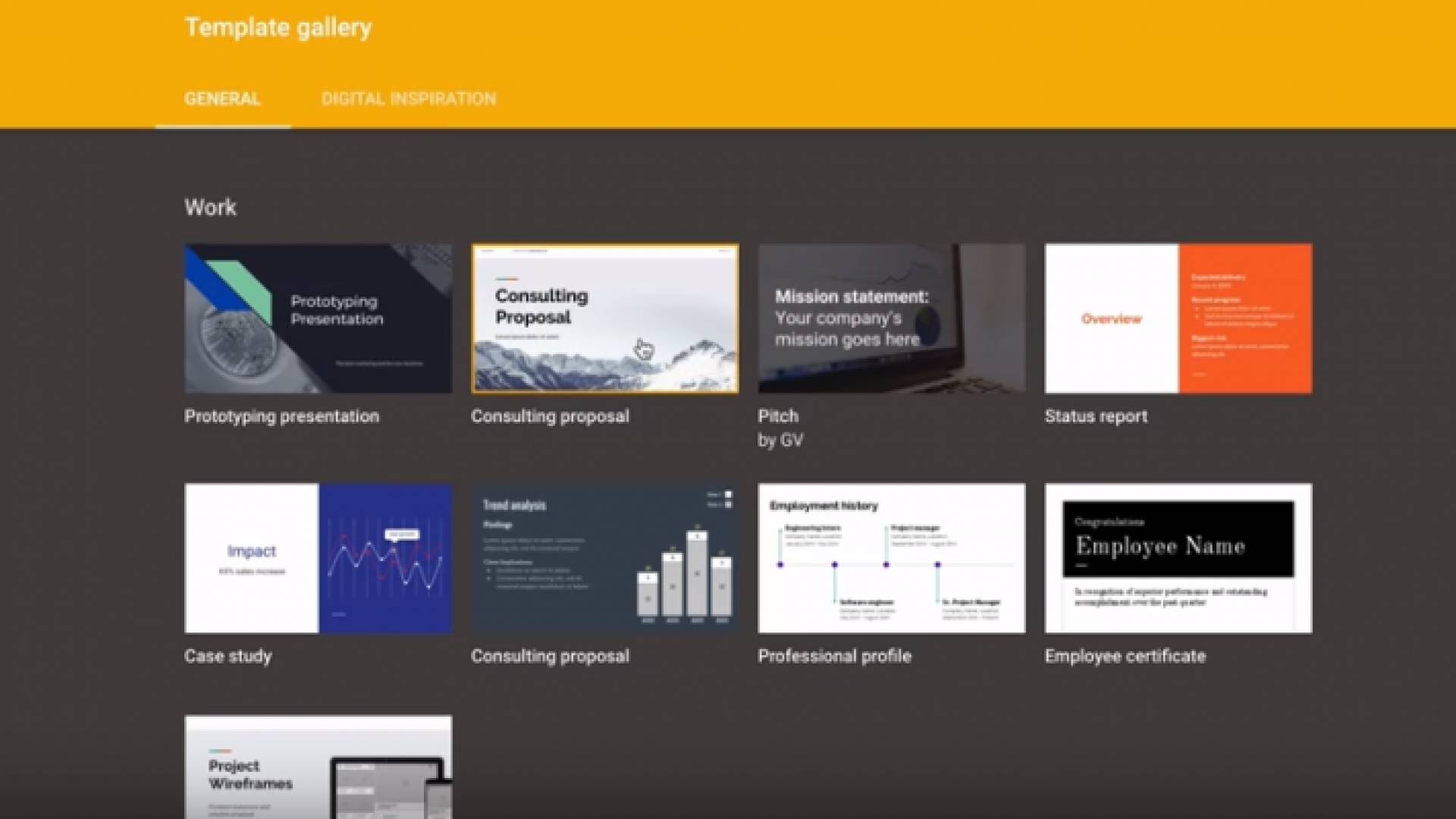The width and height of the screenshot is (1456, 819).
Task: Click the 'Status report' caption
Action: 1096,416
